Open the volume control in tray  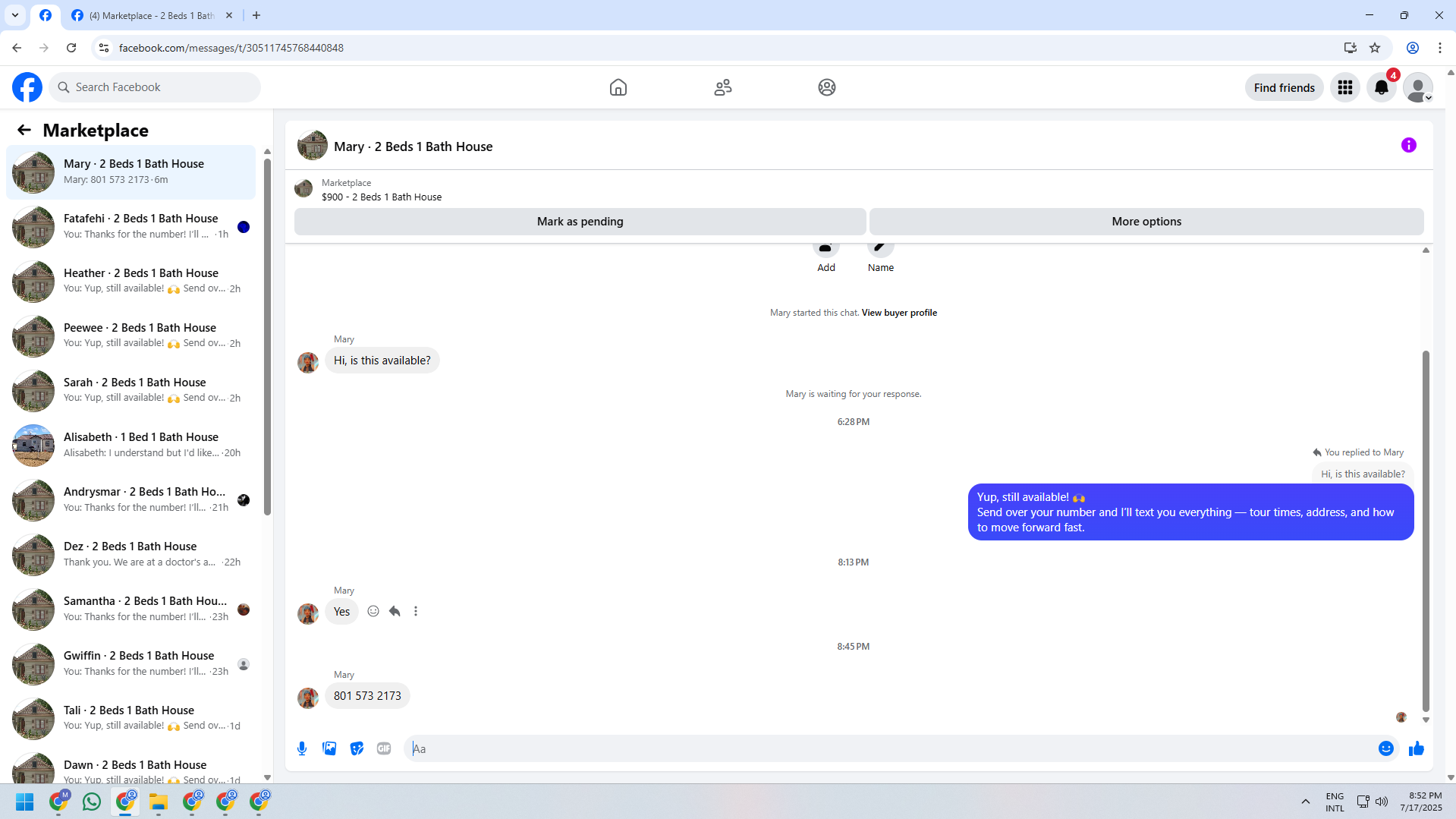pyautogui.click(x=1382, y=802)
